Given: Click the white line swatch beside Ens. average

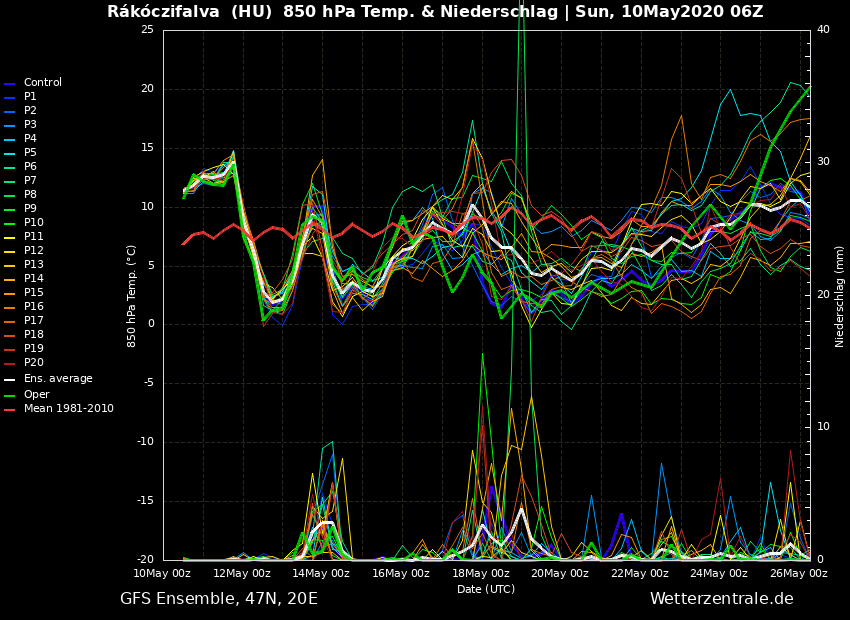Looking at the screenshot, I should point(10,380).
